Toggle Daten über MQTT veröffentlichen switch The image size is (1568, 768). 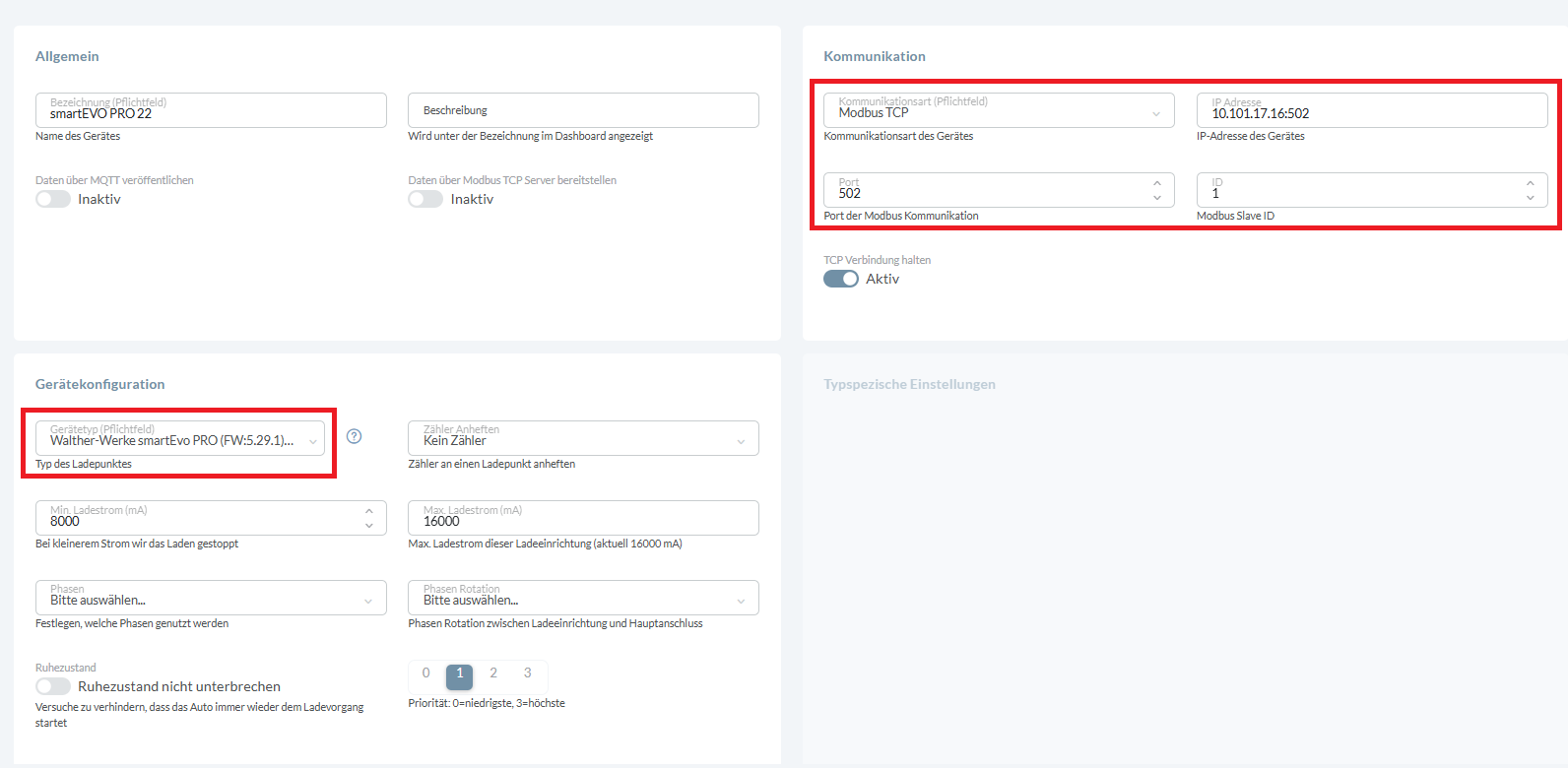coord(53,199)
